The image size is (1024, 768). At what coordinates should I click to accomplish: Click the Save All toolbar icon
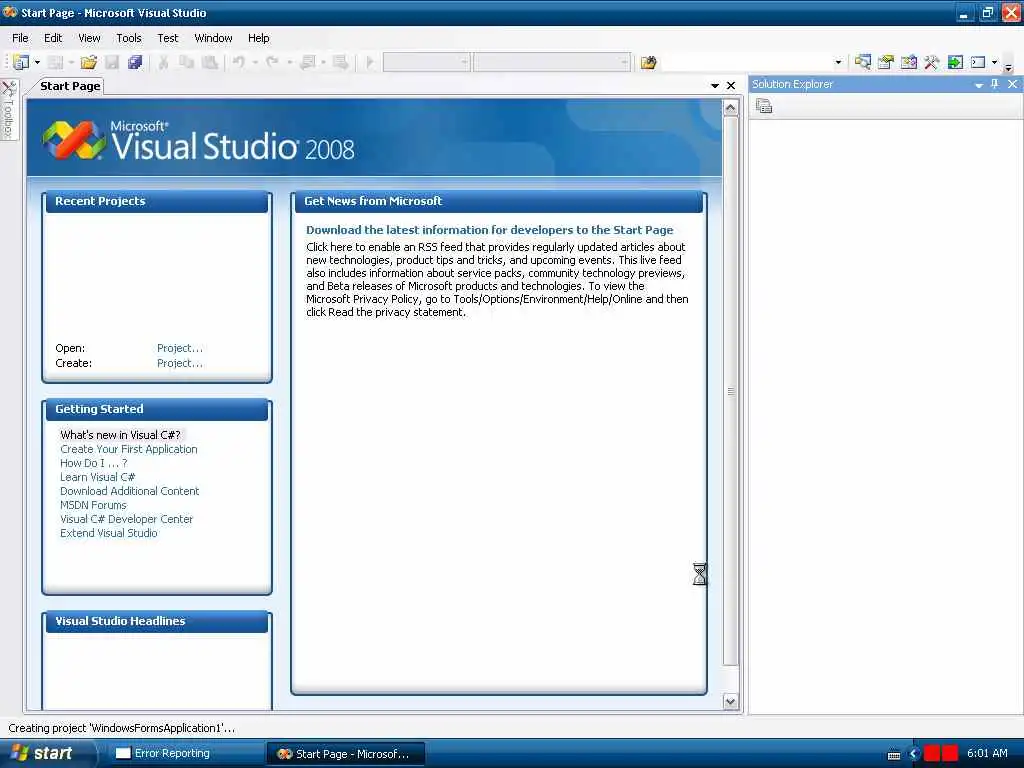coord(135,63)
